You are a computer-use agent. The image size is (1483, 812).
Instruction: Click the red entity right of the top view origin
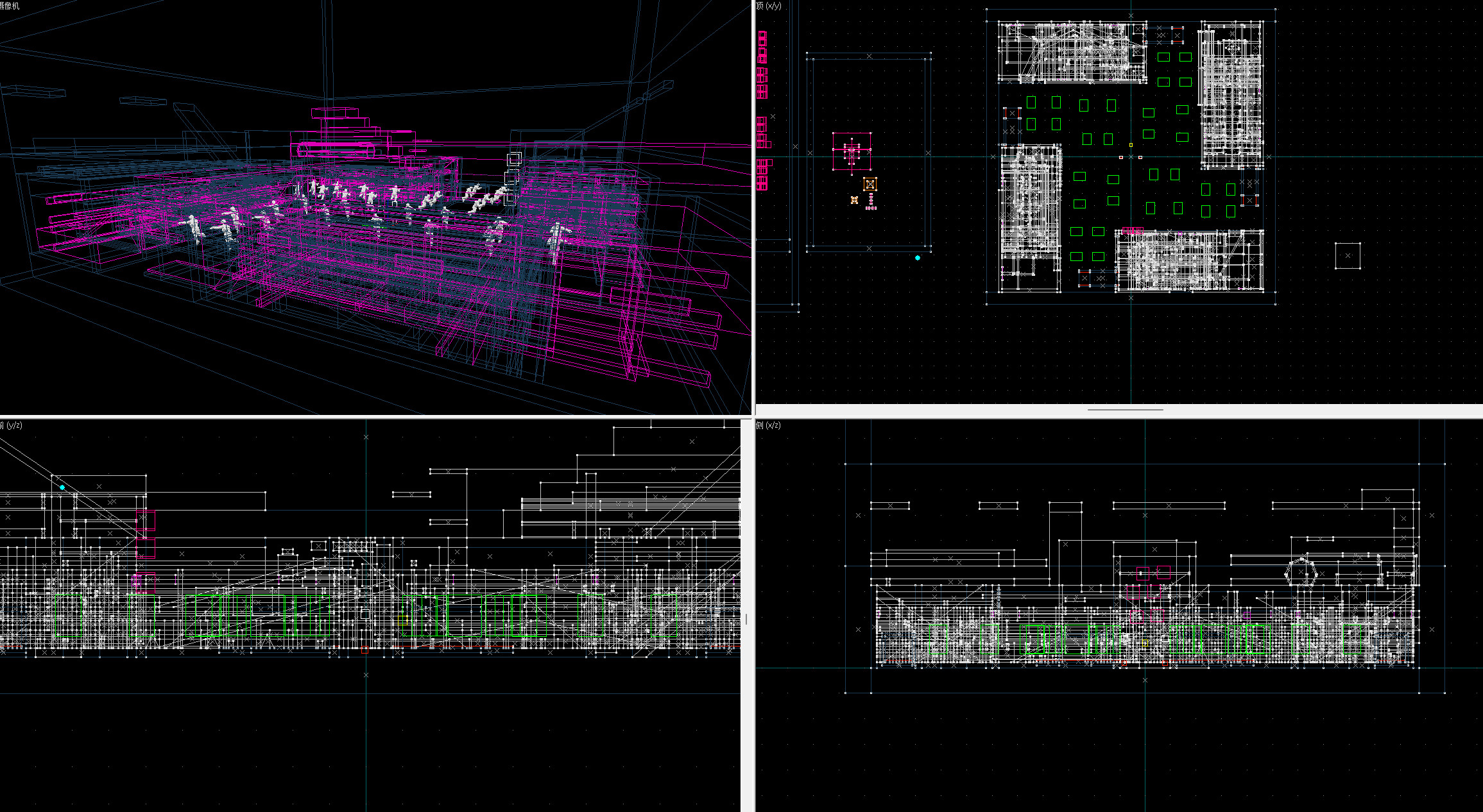(1140, 157)
